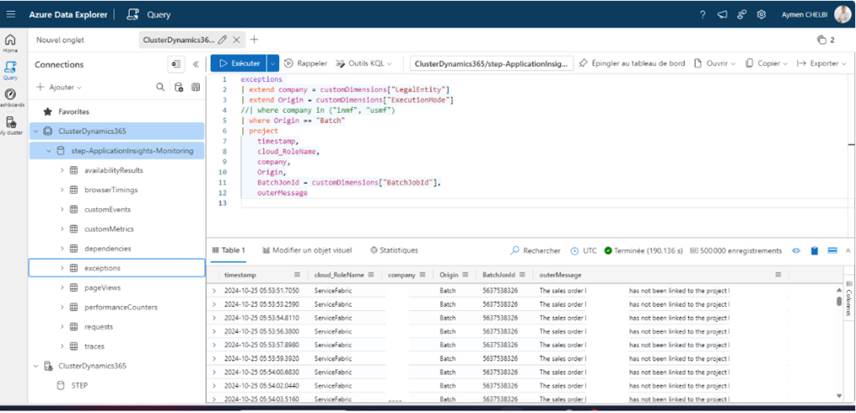
Task: Collapse the Connections pane with double chevron
Action: point(195,64)
